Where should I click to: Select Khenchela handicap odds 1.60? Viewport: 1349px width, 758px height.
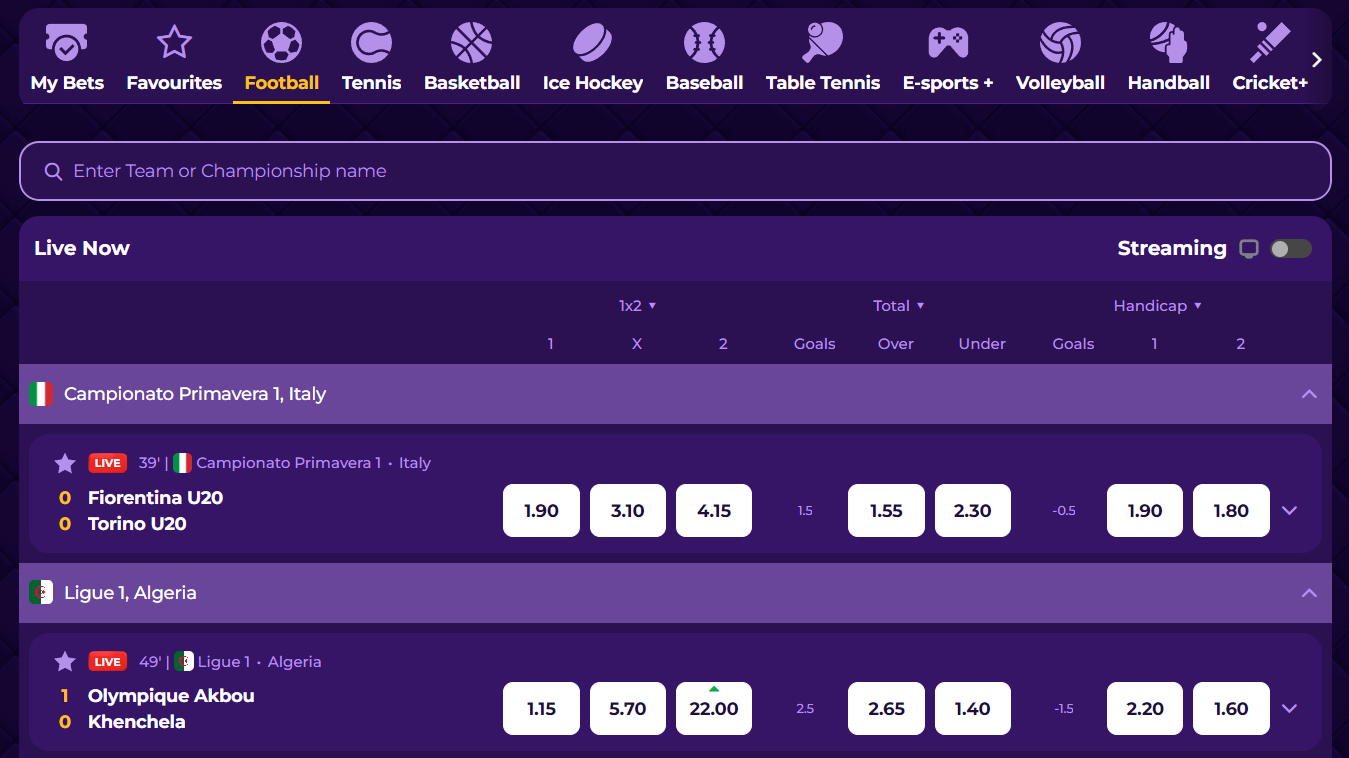click(x=1231, y=709)
